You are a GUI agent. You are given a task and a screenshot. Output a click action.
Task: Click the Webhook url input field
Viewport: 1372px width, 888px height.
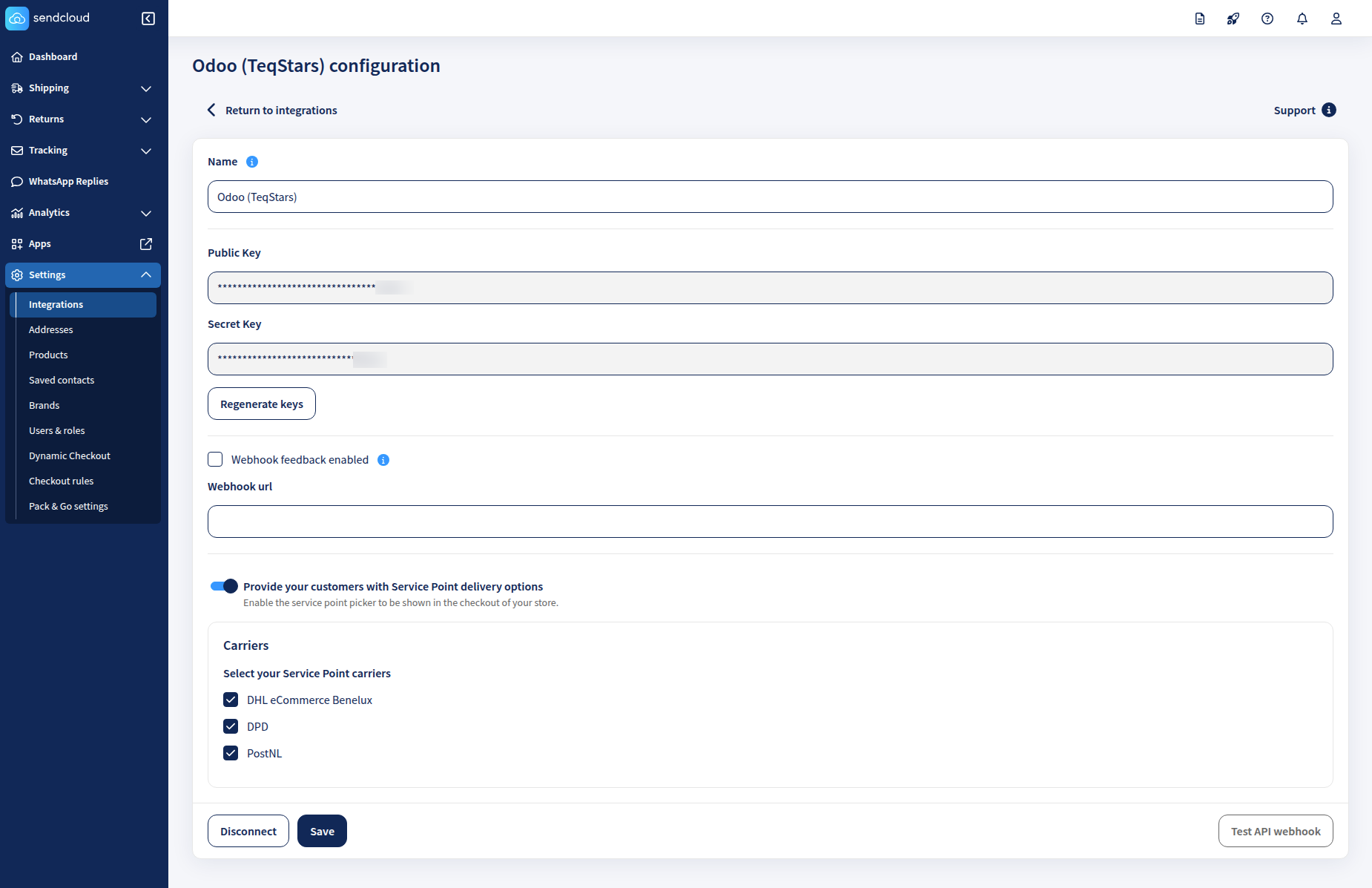[770, 522]
